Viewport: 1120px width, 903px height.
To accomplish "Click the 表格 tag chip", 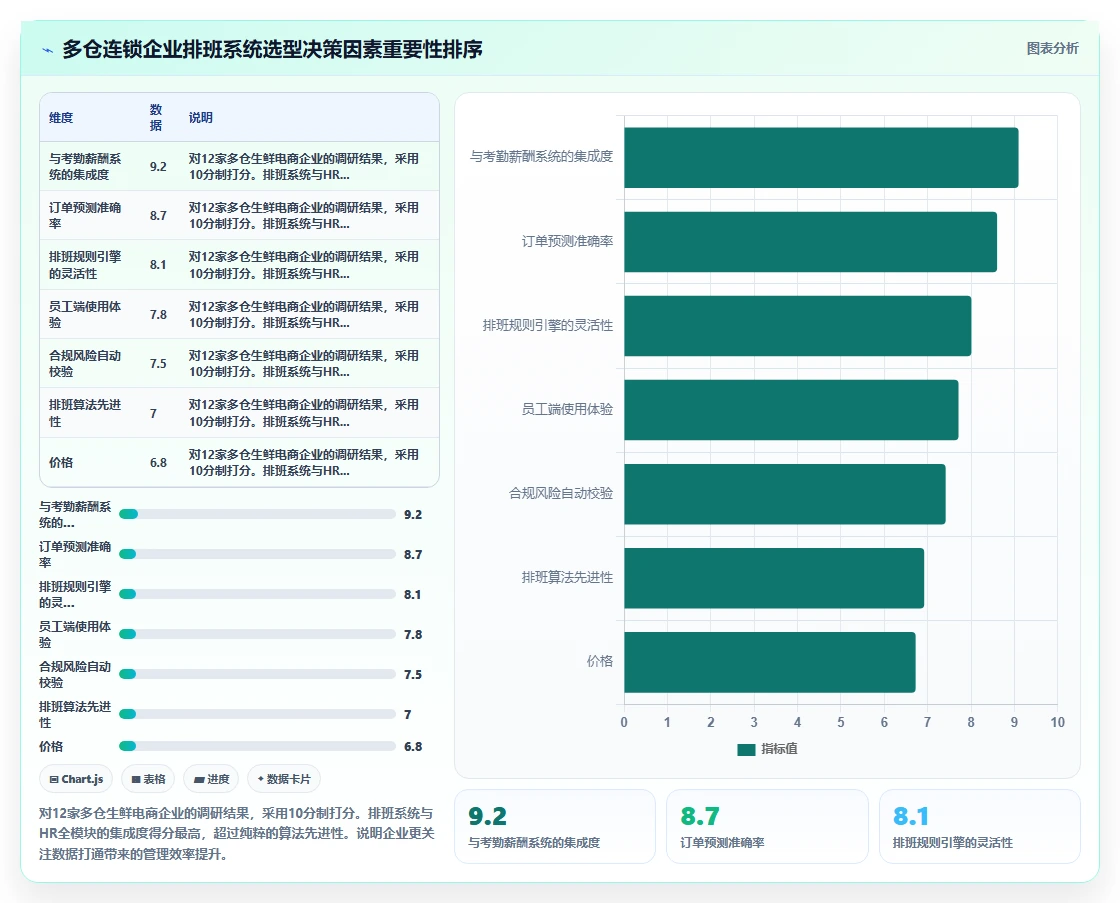I will (149, 779).
